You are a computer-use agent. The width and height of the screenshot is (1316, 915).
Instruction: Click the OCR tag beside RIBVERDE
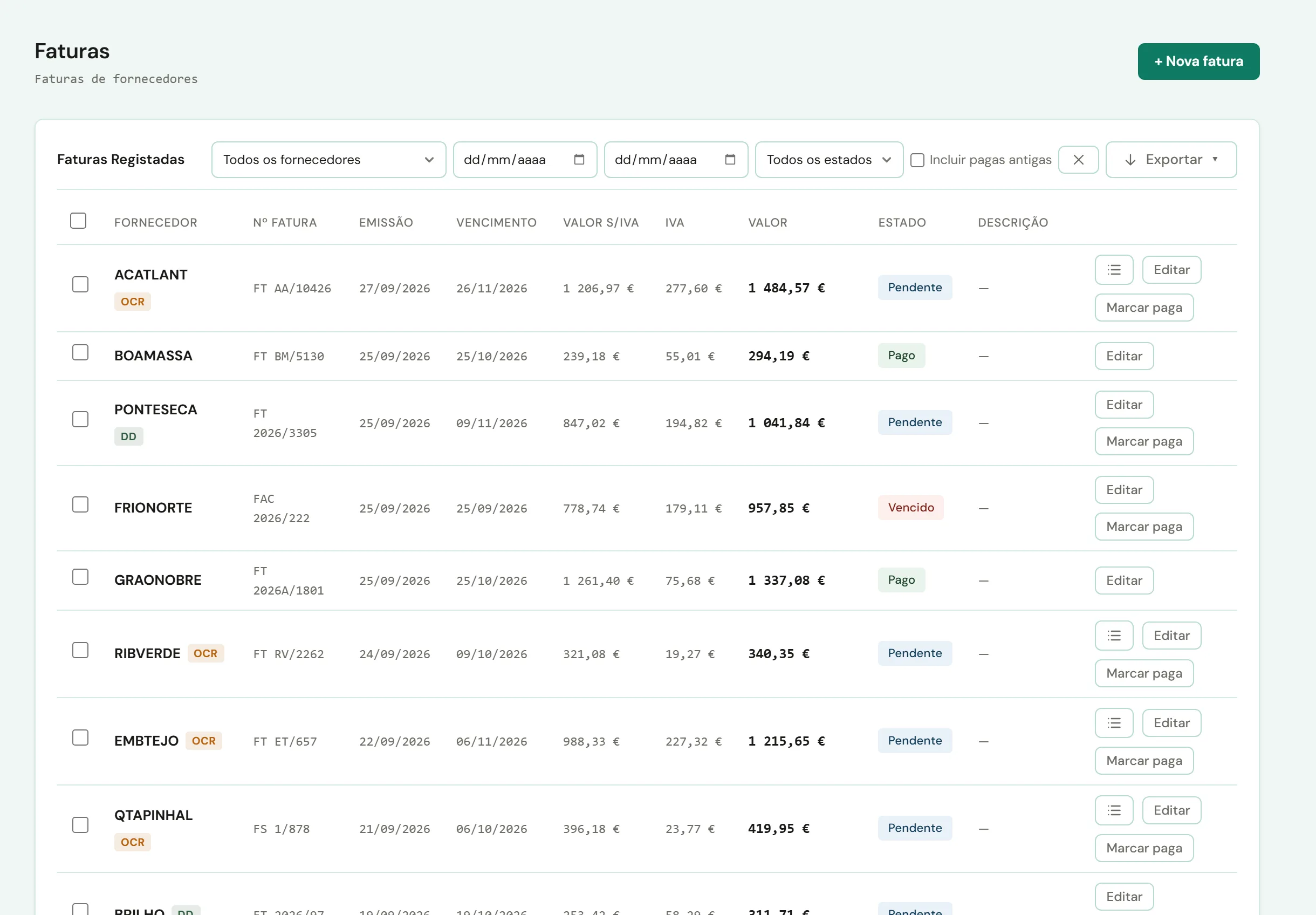pos(205,653)
